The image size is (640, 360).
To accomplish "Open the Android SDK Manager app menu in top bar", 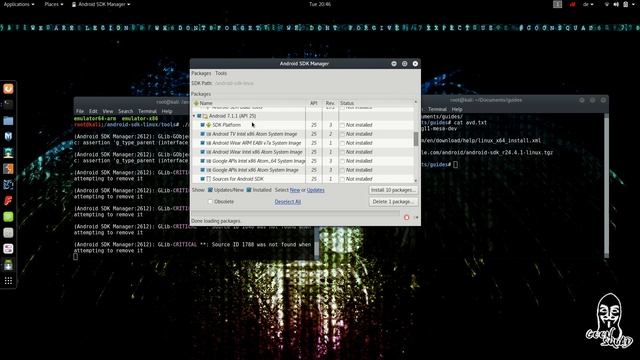I will [101, 4].
